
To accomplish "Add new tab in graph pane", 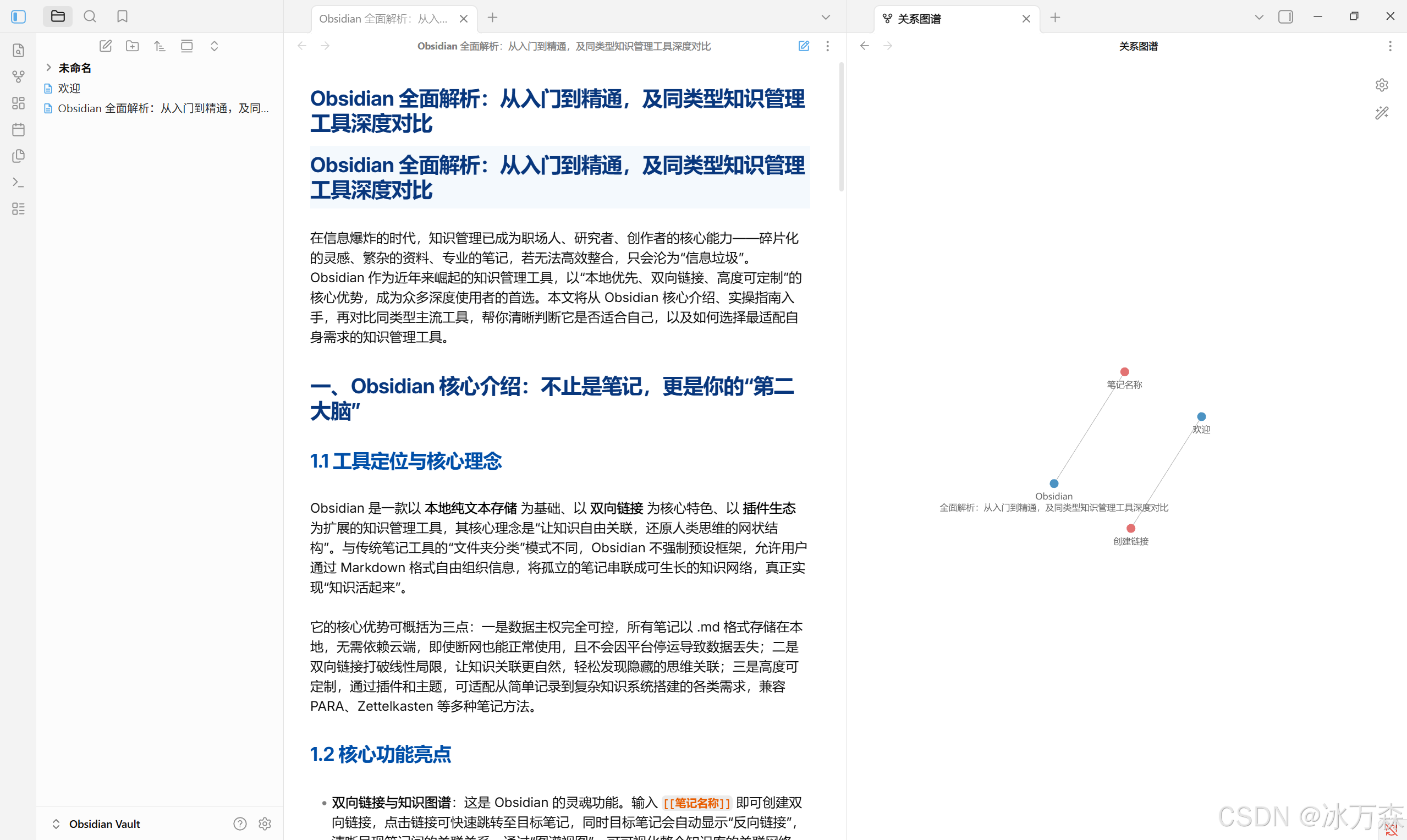I will click(x=1055, y=18).
